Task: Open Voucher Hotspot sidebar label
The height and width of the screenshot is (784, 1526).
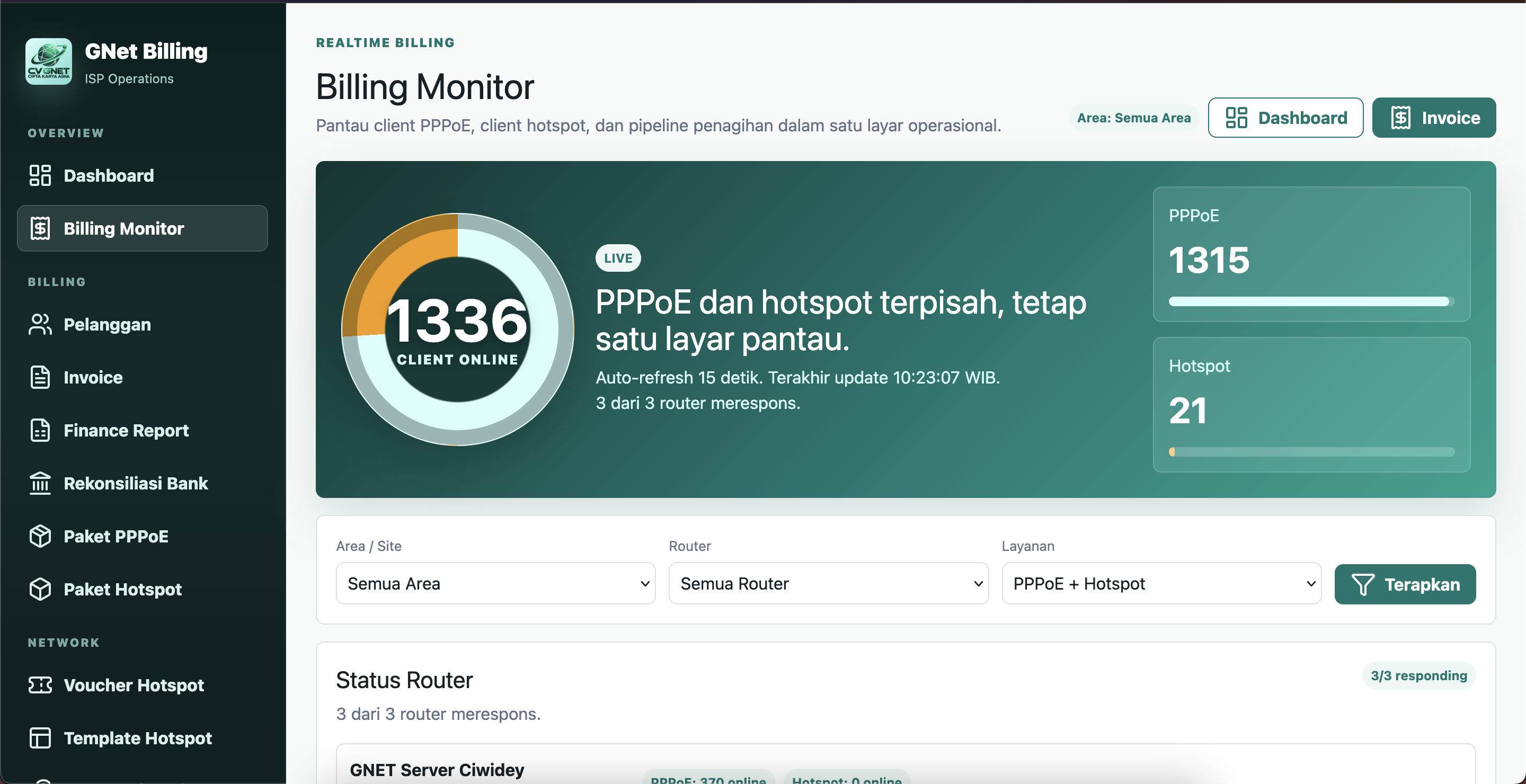Action: [134, 685]
